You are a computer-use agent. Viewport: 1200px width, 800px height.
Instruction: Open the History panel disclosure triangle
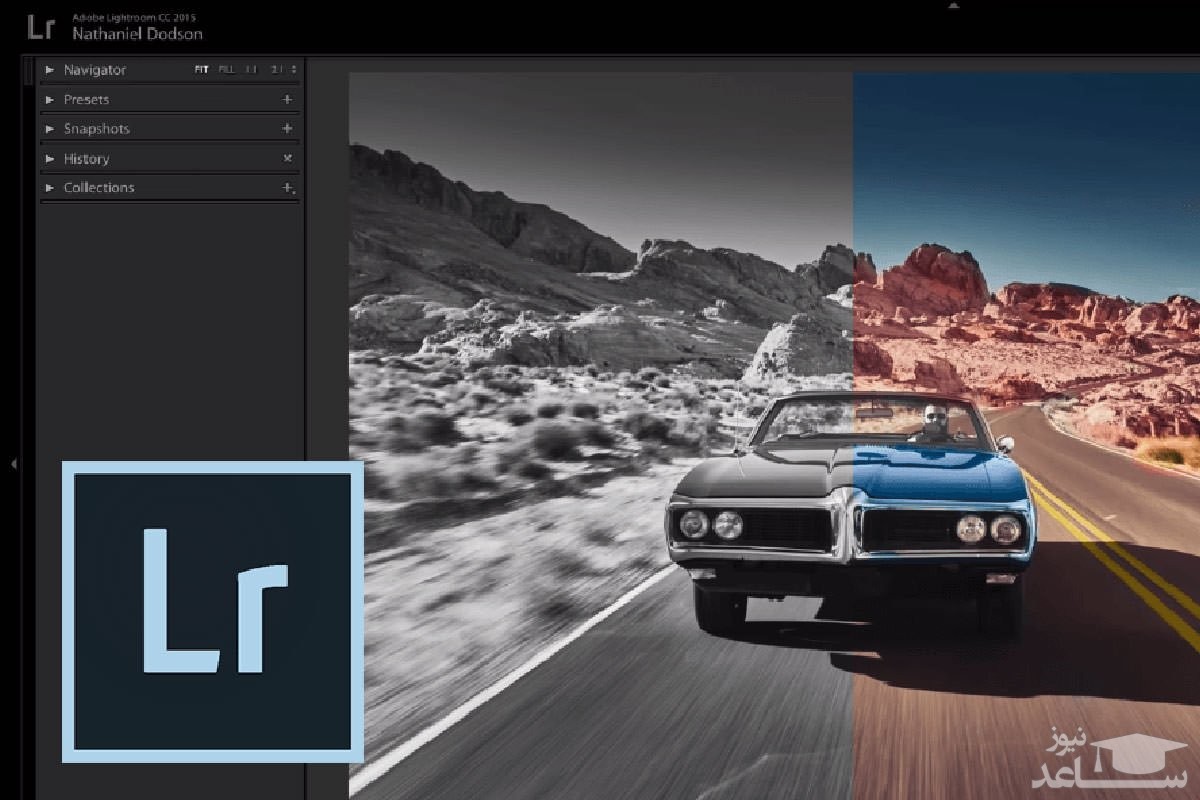tap(50, 159)
